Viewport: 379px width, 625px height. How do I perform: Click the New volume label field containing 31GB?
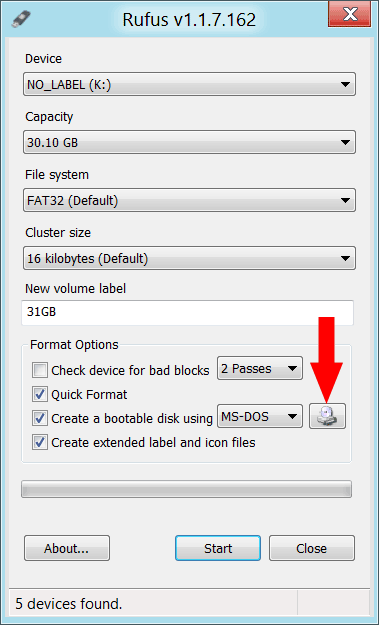(187, 312)
